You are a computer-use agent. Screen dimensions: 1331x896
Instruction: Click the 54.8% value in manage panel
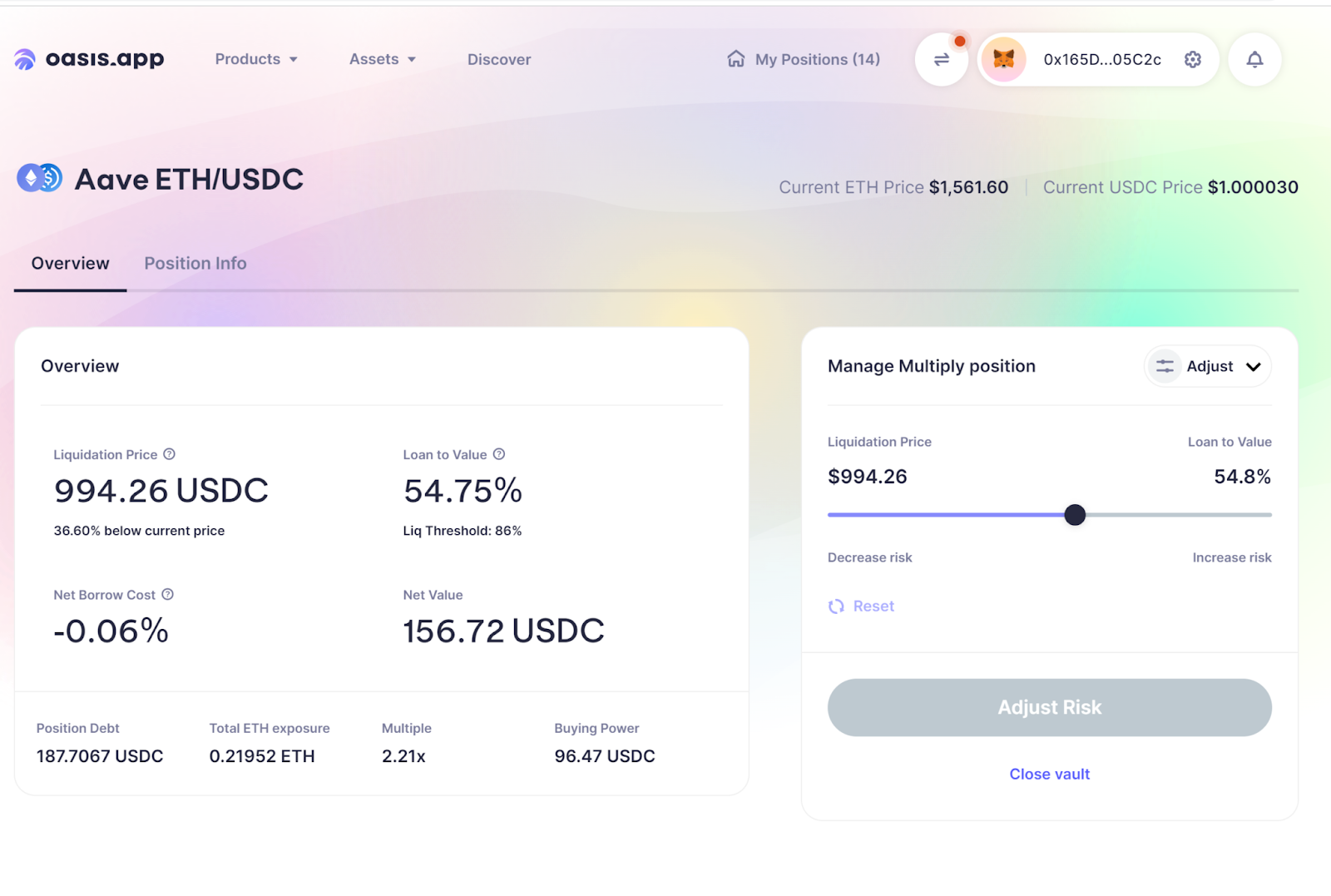tap(1243, 477)
